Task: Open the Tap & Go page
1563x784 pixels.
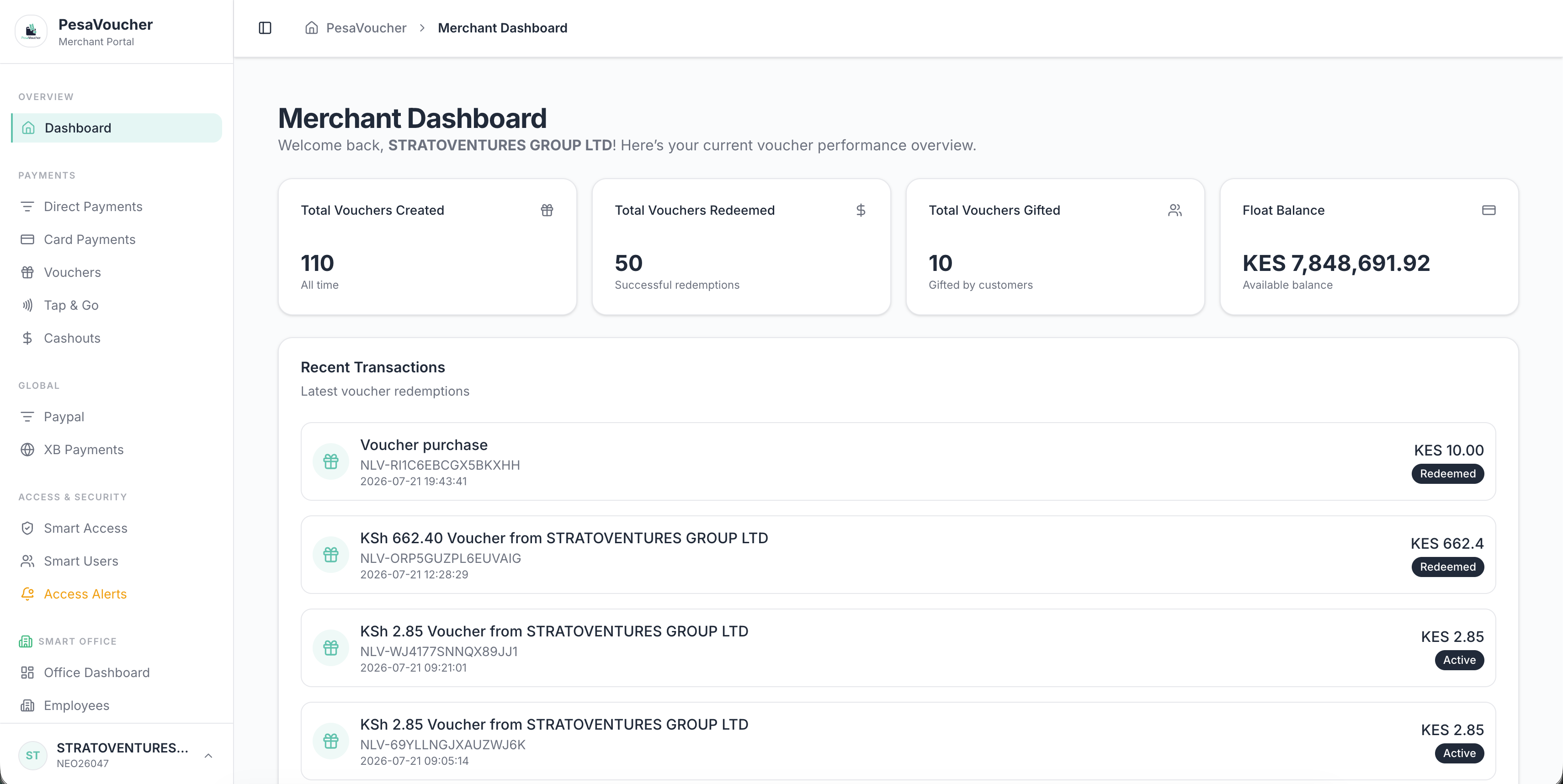Action: click(x=117, y=305)
